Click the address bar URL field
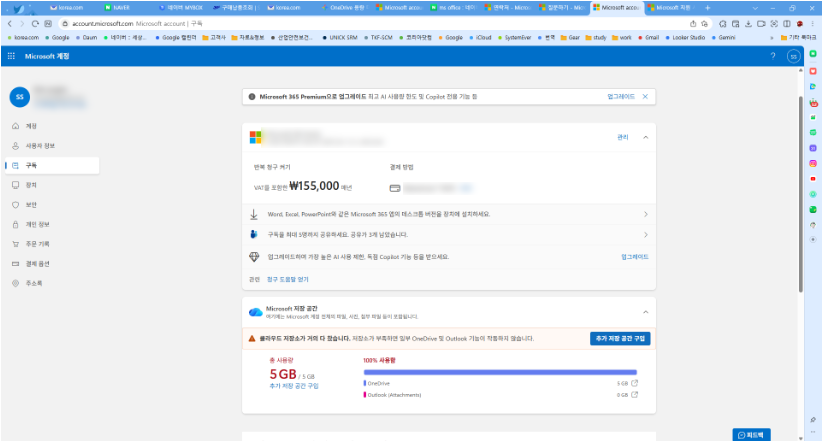Screen dimensions: 823x441 (x=373, y=24)
